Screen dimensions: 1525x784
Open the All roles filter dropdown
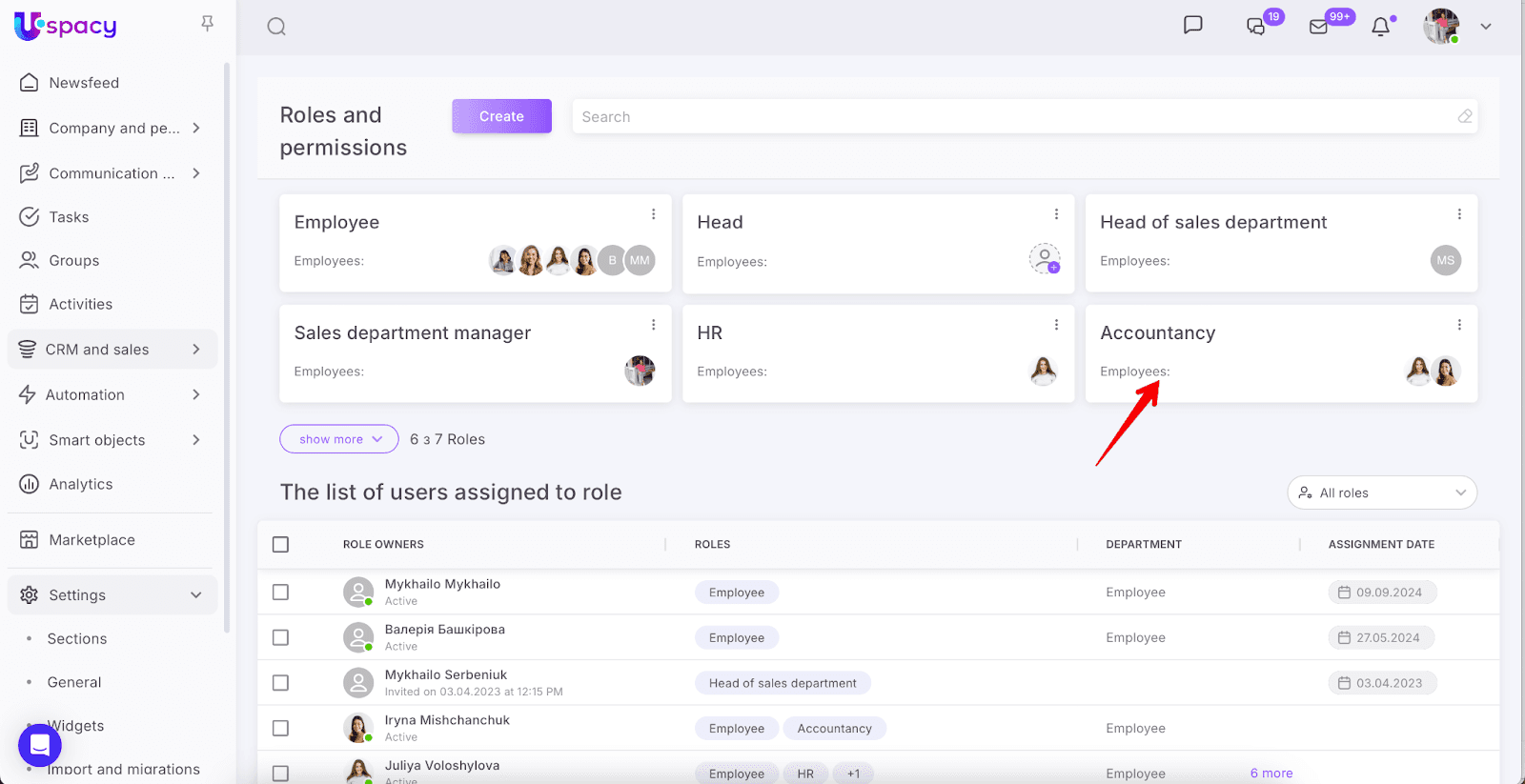point(1381,493)
